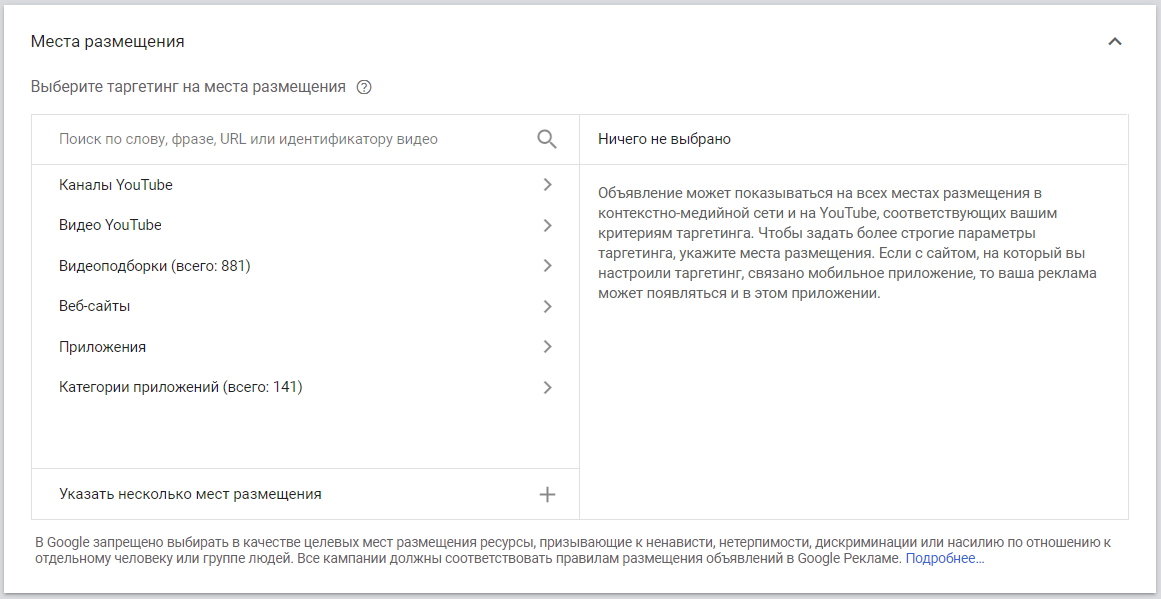1161x599 pixels.
Task: Select Каналы YouTube list item
Action: coord(305,185)
